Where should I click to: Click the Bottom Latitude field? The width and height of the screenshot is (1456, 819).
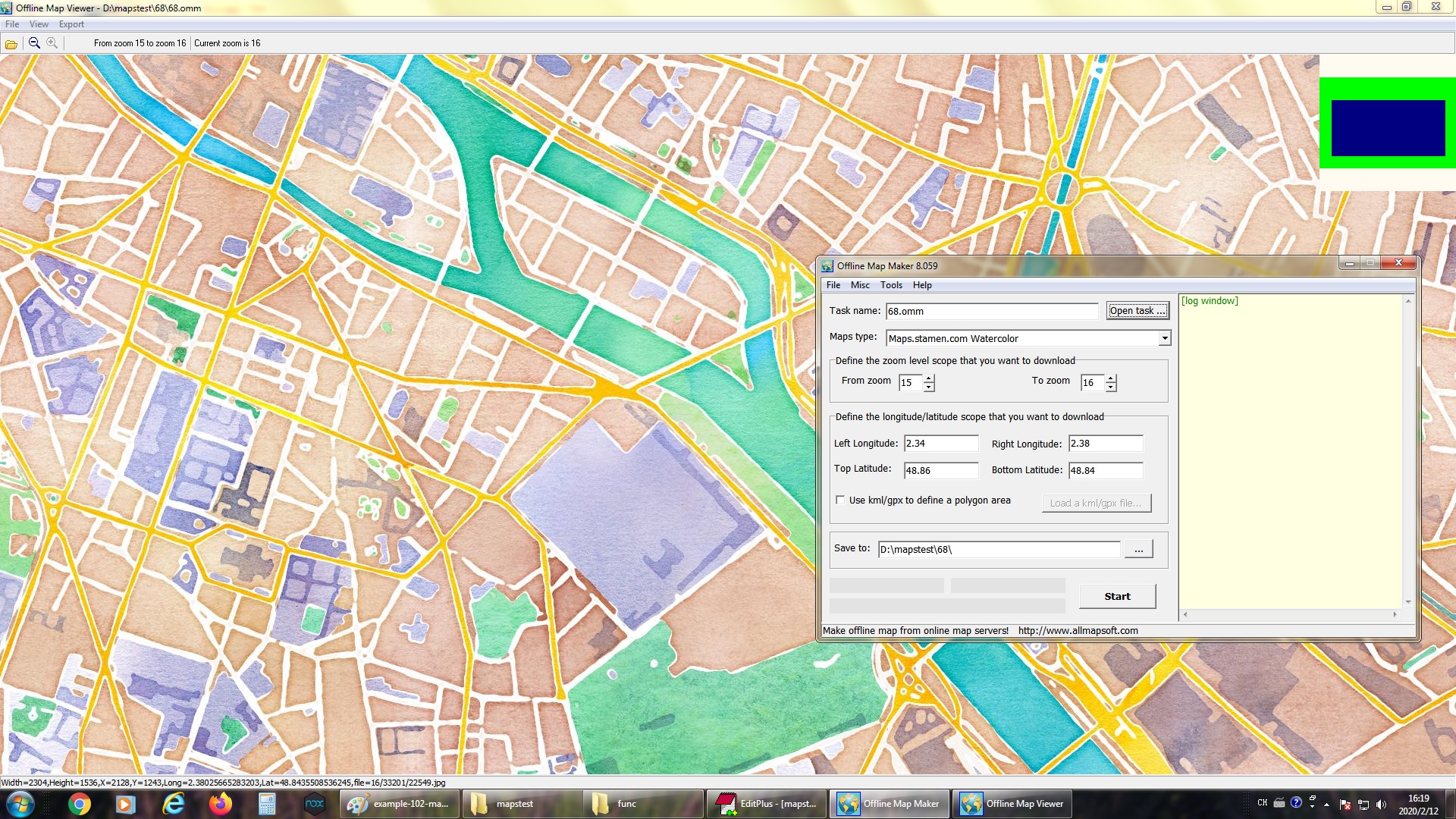[x=1106, y=470]
